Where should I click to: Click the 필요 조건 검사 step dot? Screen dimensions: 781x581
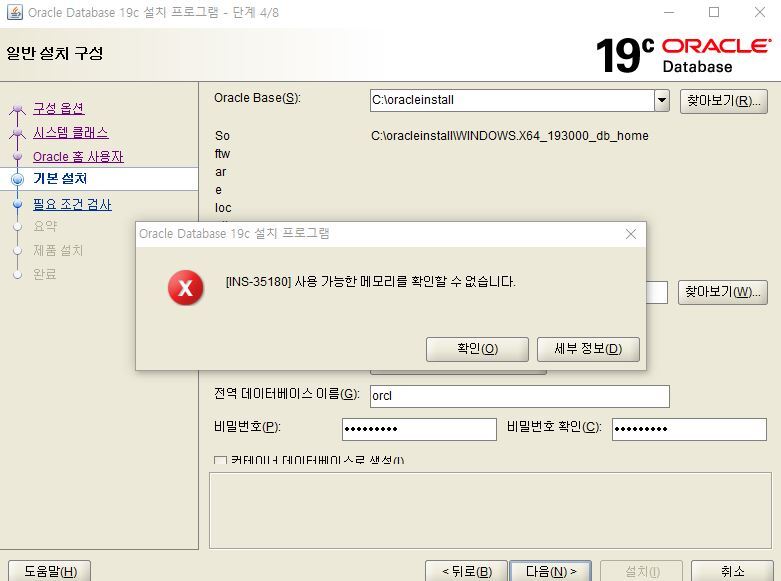point(17,204)
